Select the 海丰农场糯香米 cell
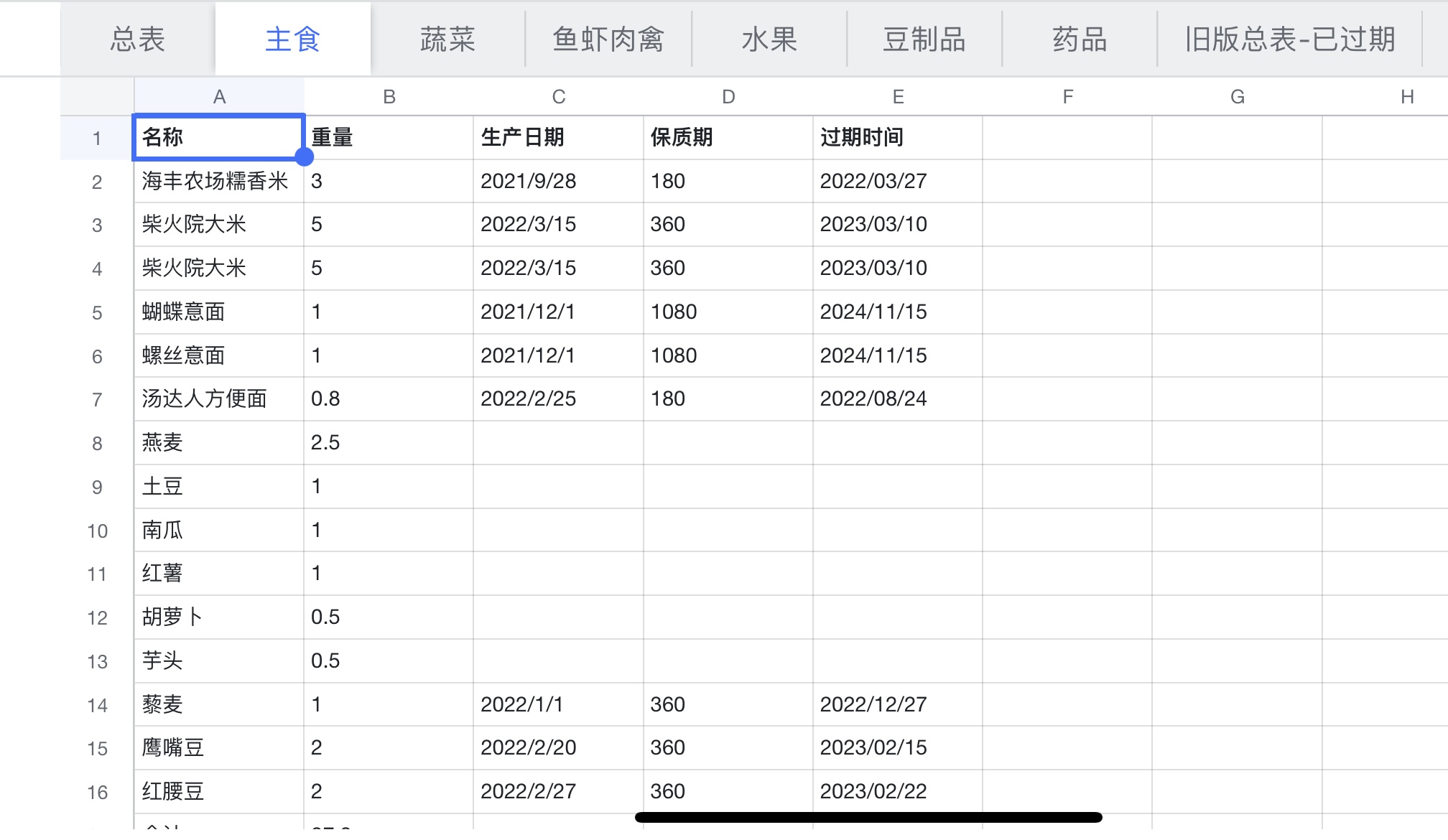 click(218, 181)
